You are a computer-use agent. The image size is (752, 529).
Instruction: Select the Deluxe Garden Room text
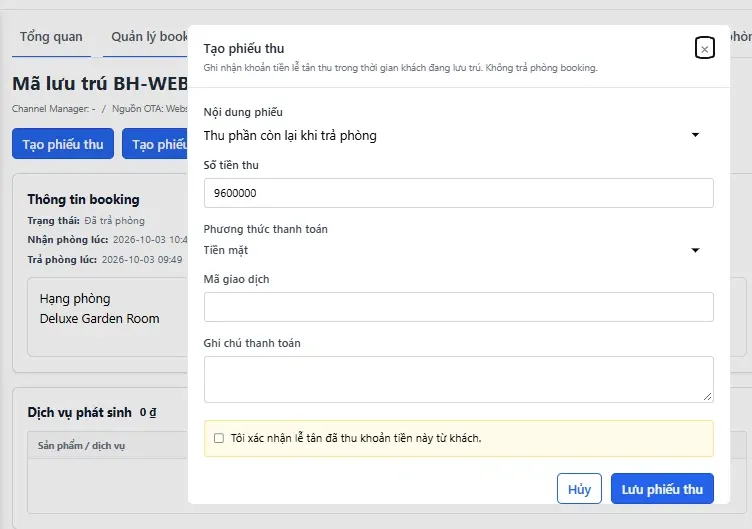point(99,318)
